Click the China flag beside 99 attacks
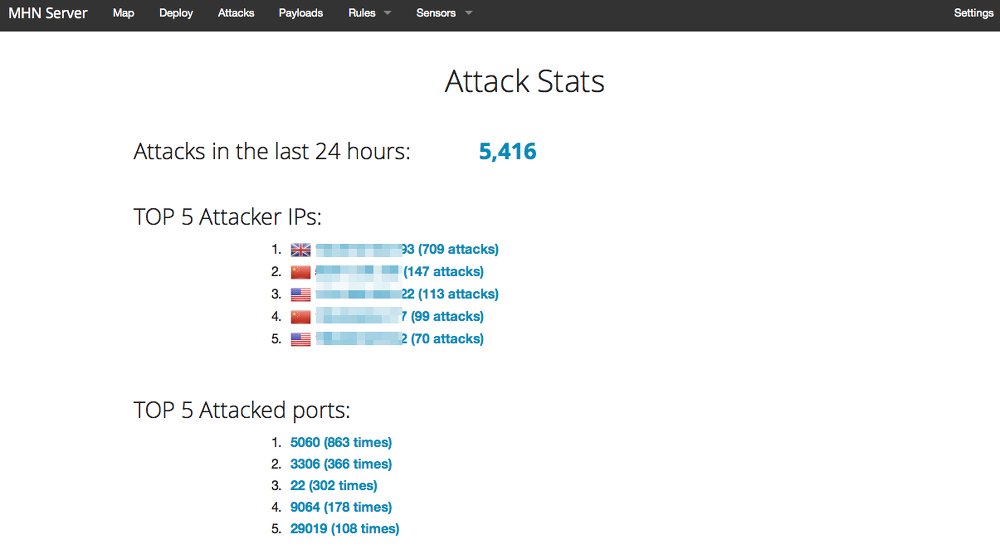 point(300,317)
